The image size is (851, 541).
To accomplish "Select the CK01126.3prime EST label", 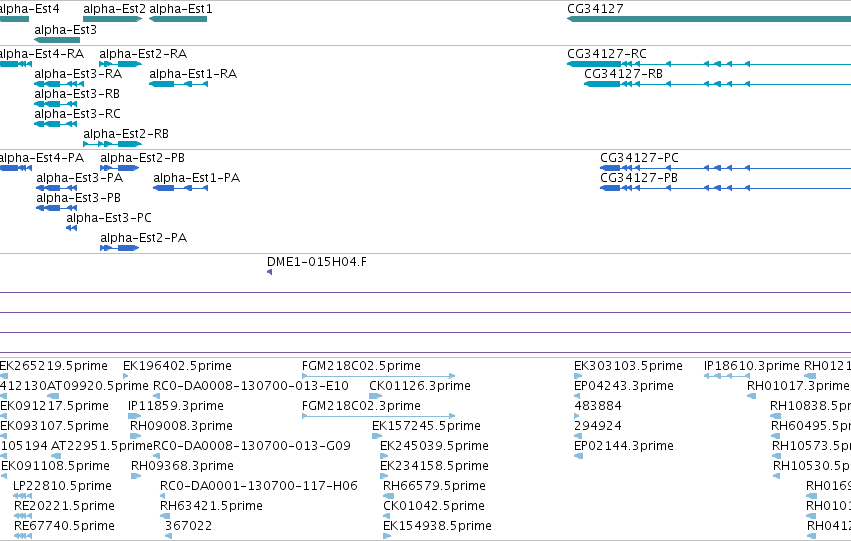I will 420,386.
